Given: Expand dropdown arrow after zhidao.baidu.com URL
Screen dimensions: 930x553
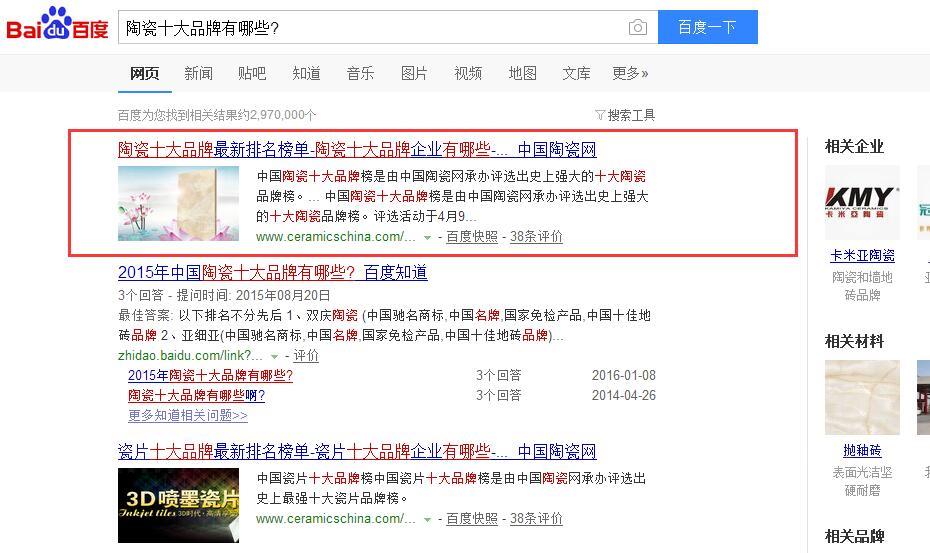Looking at the screenshot, I should tap(274, 357).
